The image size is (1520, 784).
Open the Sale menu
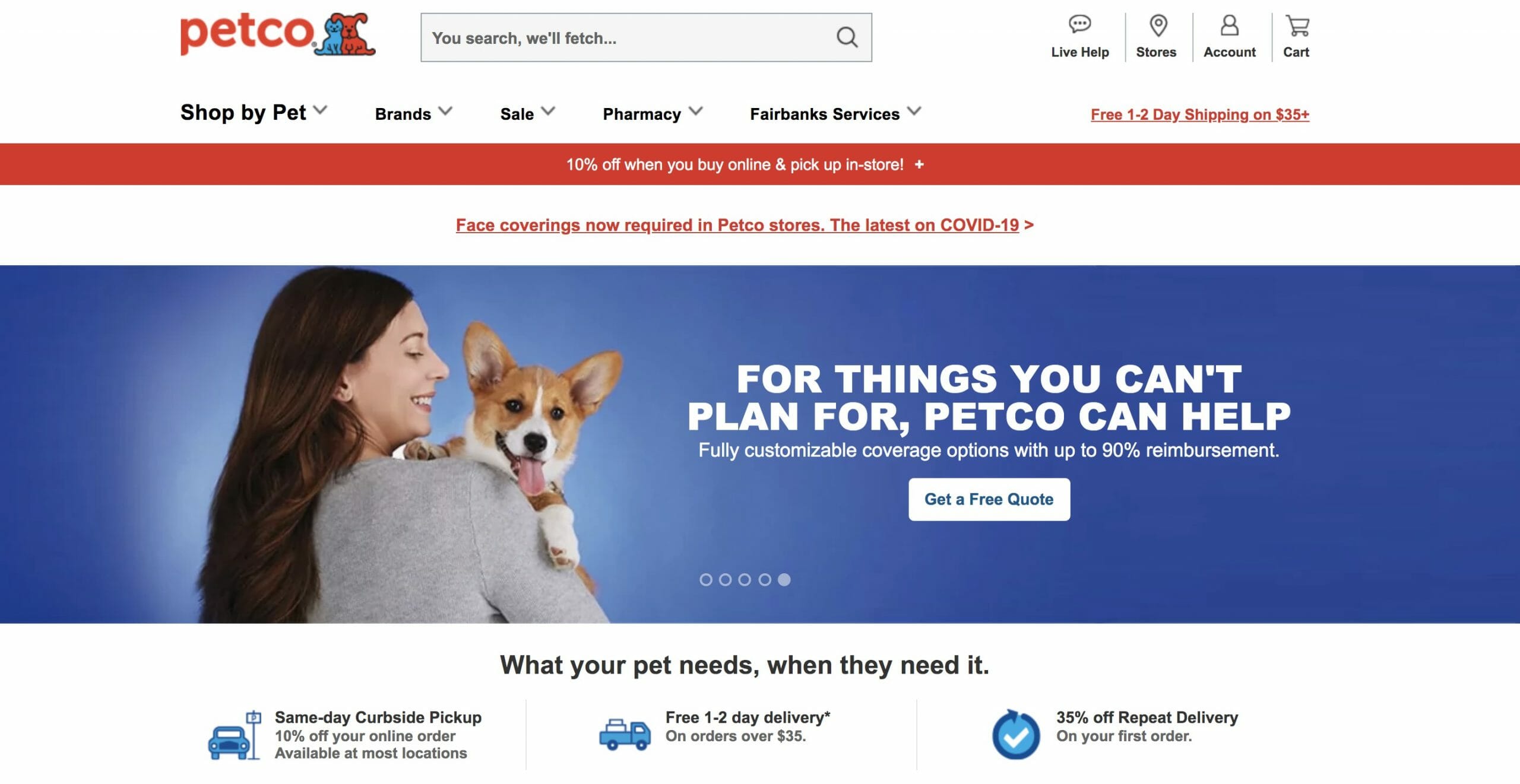(527, 113)
